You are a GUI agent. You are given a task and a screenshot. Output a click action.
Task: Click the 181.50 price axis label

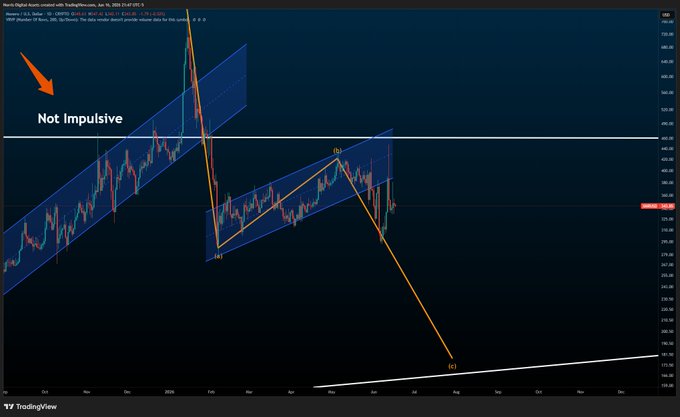point(667,355)
